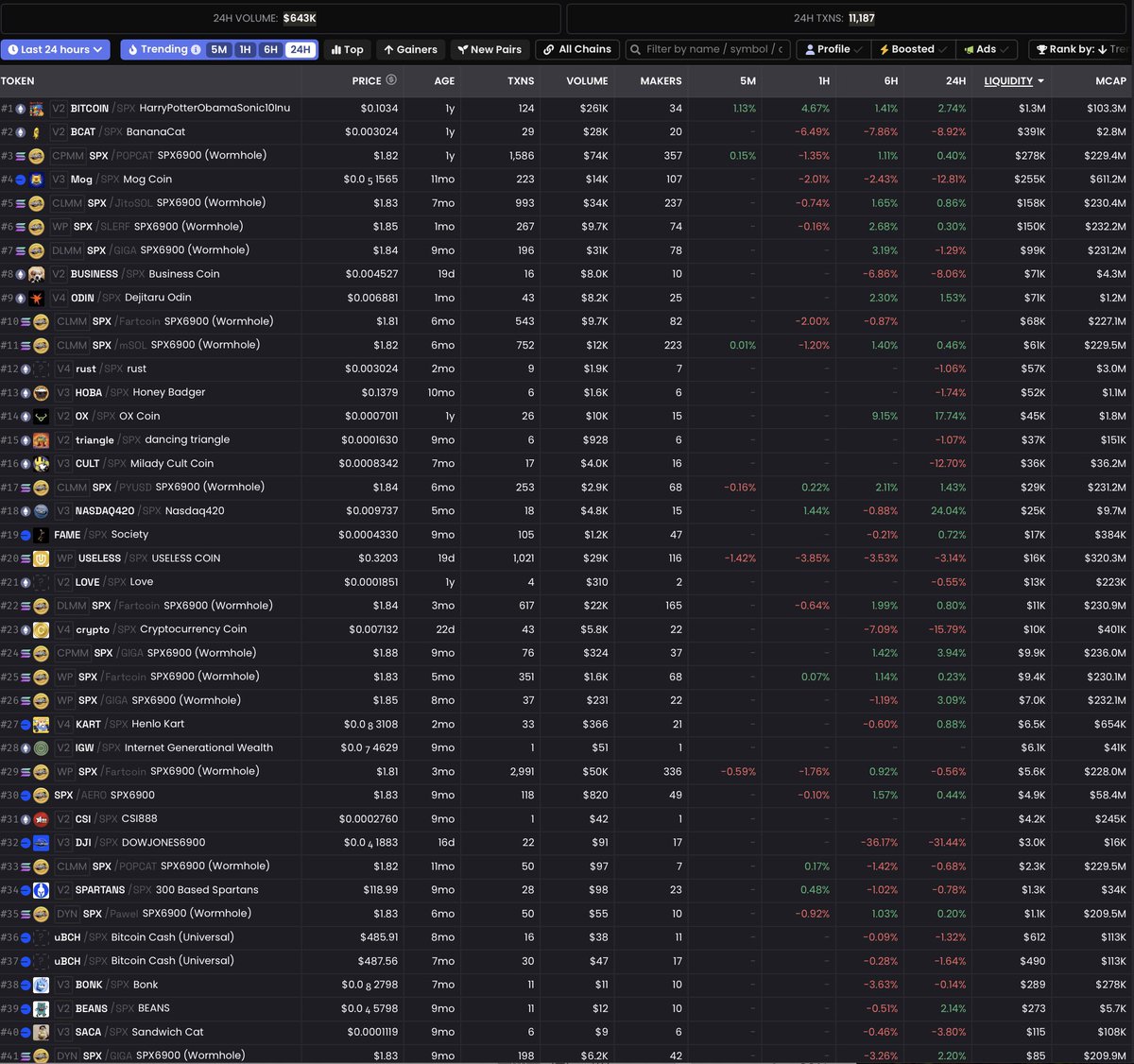Viewport: 1134px width, 1064px height.
Task: Open the All Chains selector
Action: tap(577, 49)
